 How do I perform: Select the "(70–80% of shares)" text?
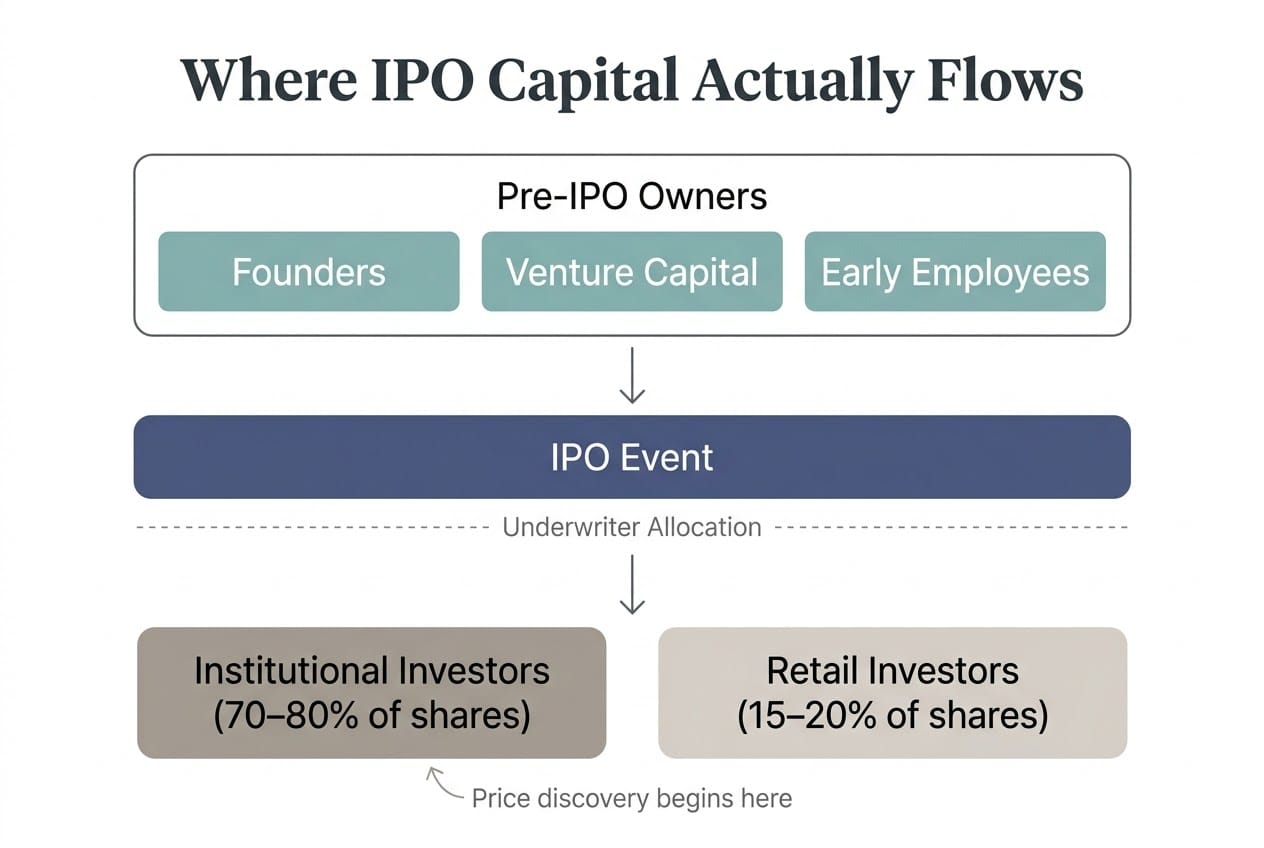click(372, 716)
